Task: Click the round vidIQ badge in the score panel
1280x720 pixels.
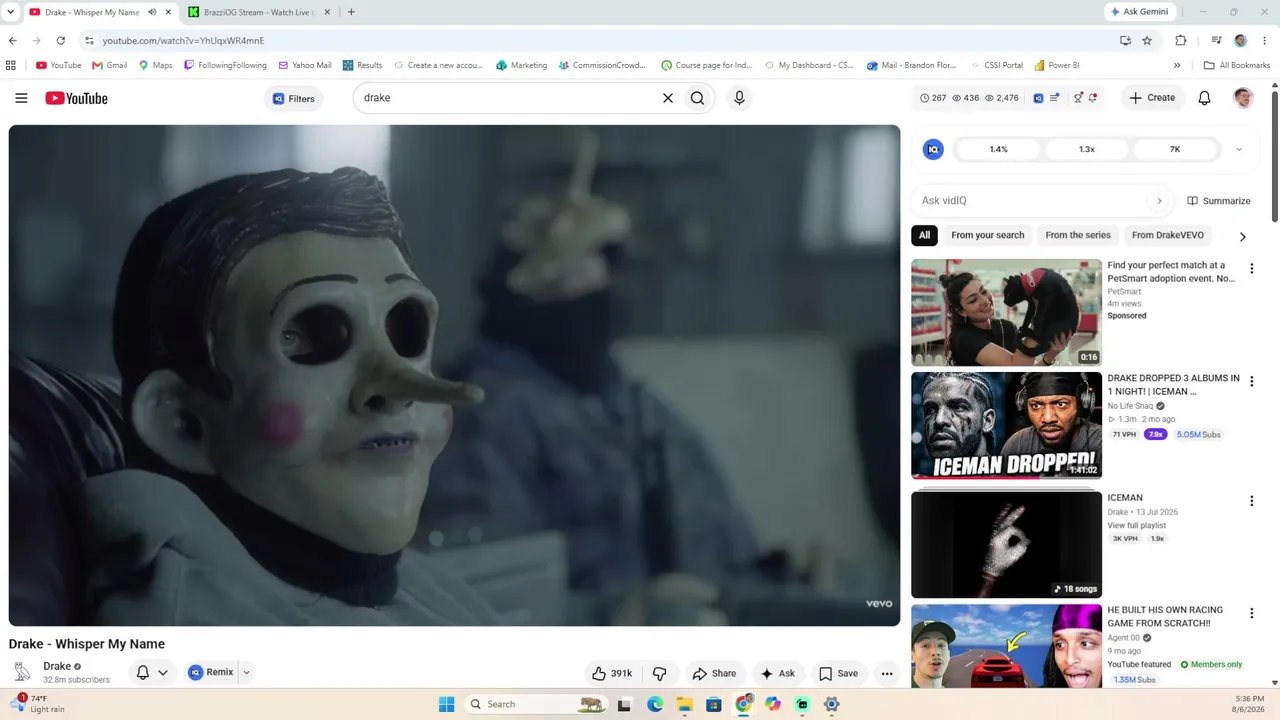Action: point(933,149)
